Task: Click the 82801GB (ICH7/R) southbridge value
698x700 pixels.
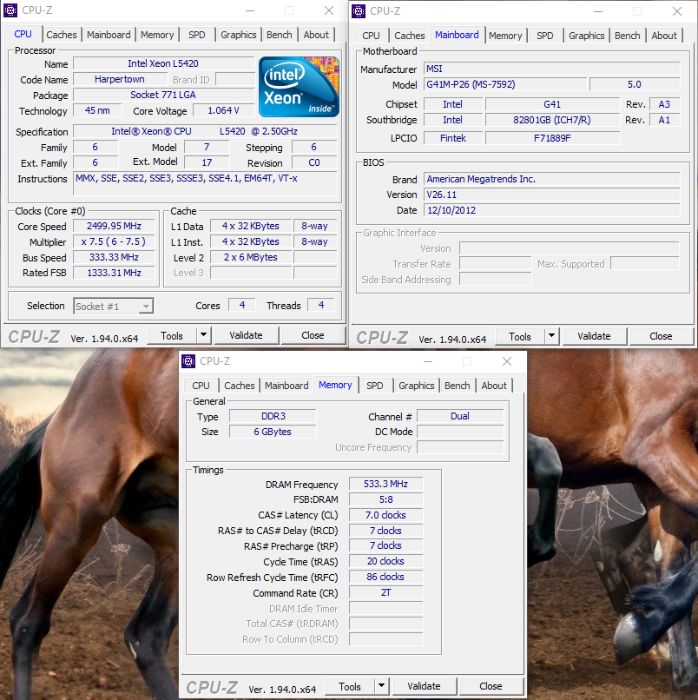Action: (552, 120)
